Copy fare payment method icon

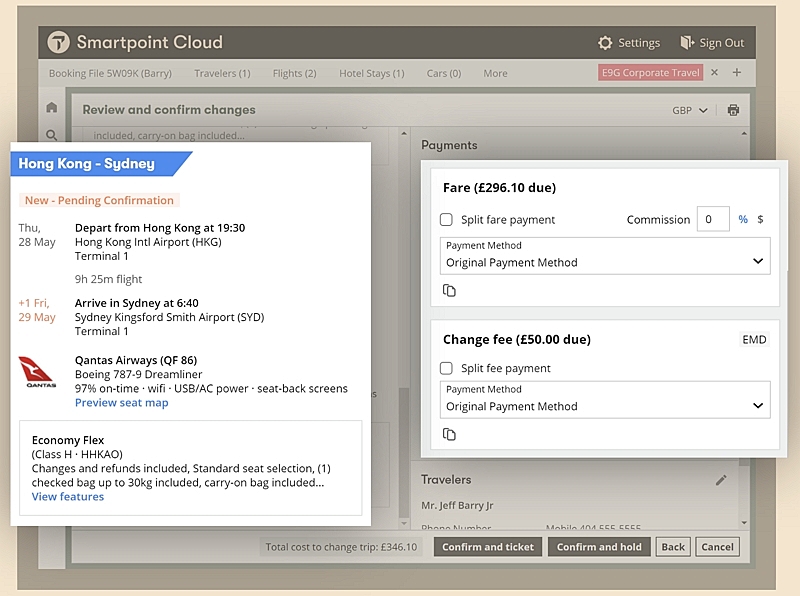pos(449,290)
